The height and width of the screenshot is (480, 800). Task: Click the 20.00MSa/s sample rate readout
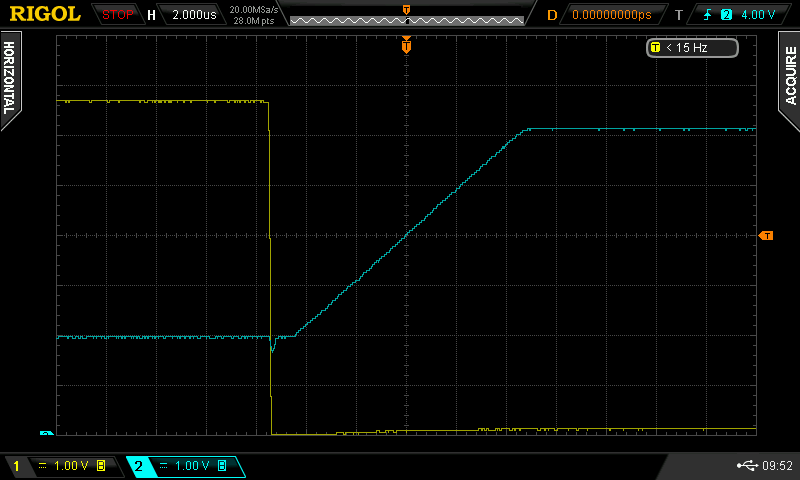click(x=254, y=10)
